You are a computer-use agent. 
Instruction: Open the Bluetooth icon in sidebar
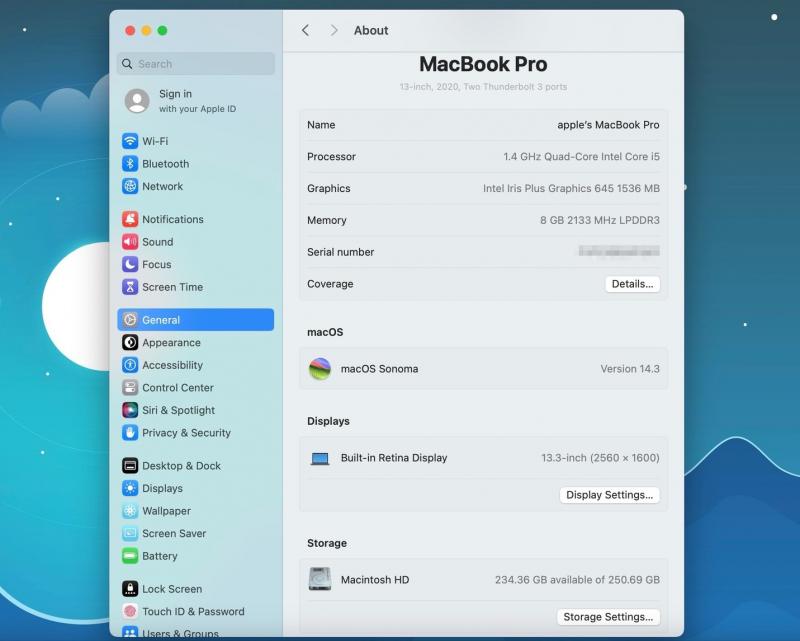tap(130, 163)
